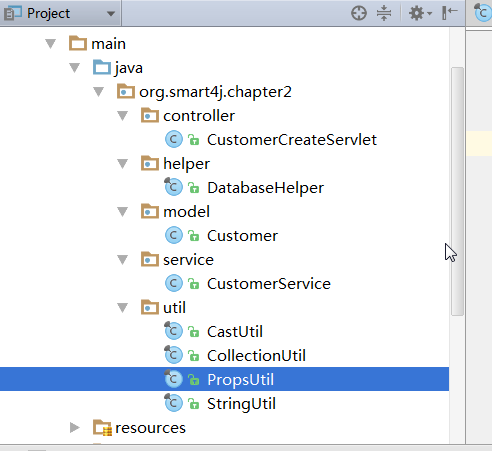
Task: Click the model package label
Action: (186, 212)
